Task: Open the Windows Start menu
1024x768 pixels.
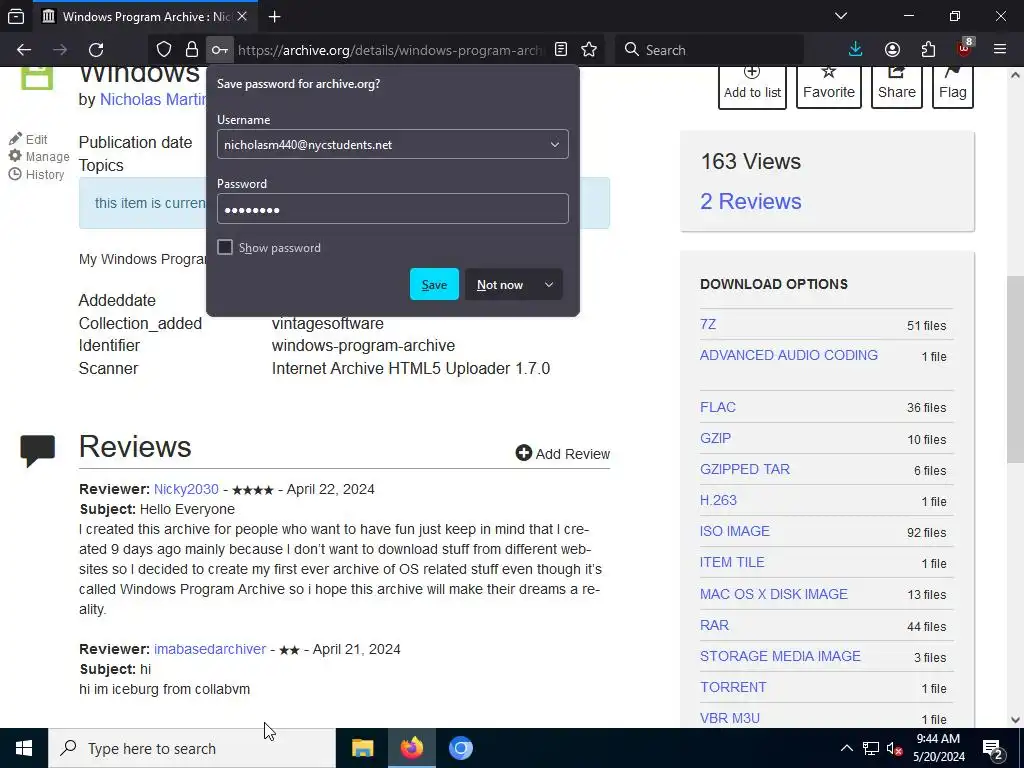Action: (x=24, y=748)
